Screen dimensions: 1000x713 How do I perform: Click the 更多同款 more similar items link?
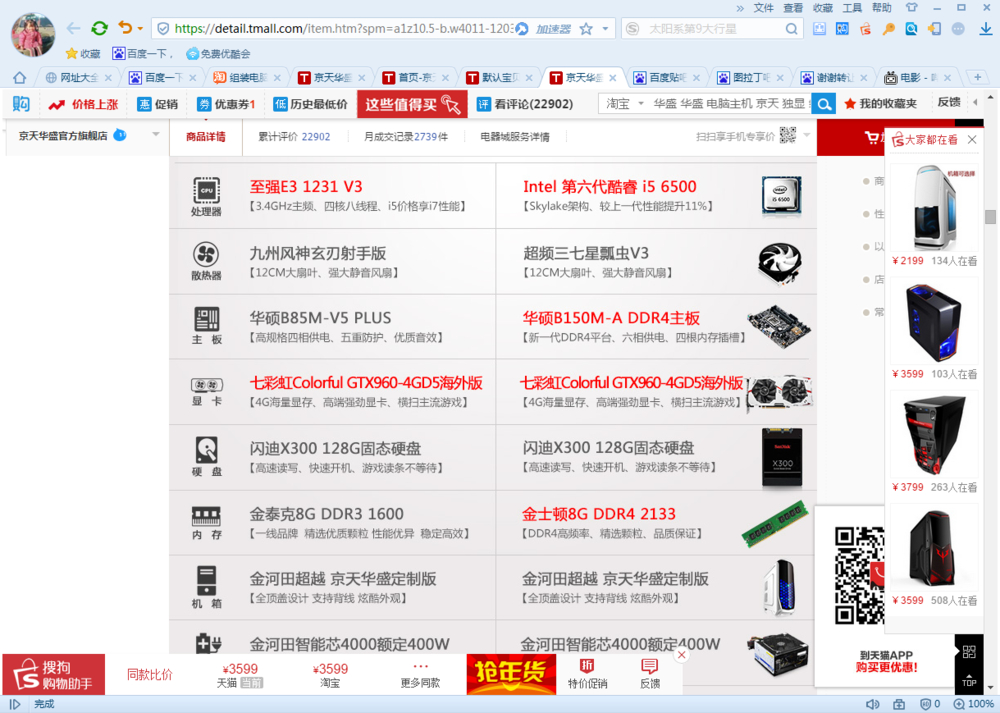[420, 675]
